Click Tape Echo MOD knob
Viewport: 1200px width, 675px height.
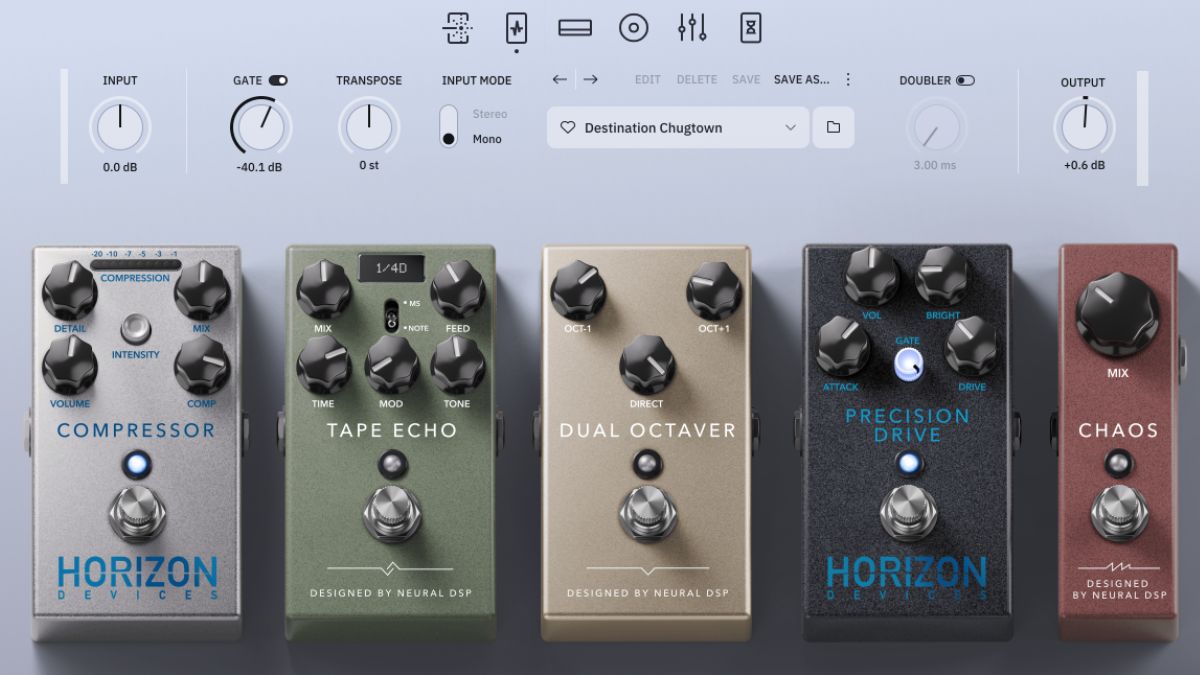[391, 364]
